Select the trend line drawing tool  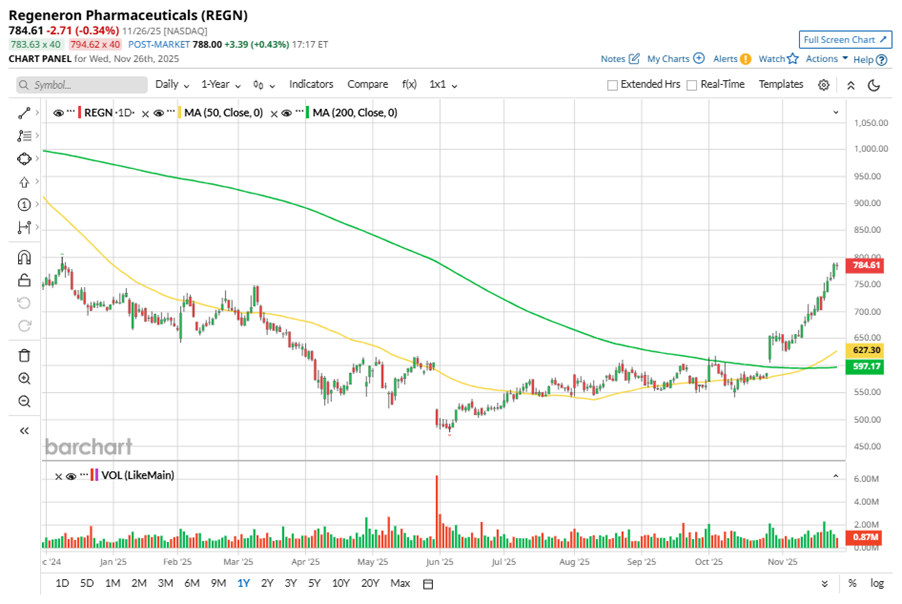pos(24,113)
